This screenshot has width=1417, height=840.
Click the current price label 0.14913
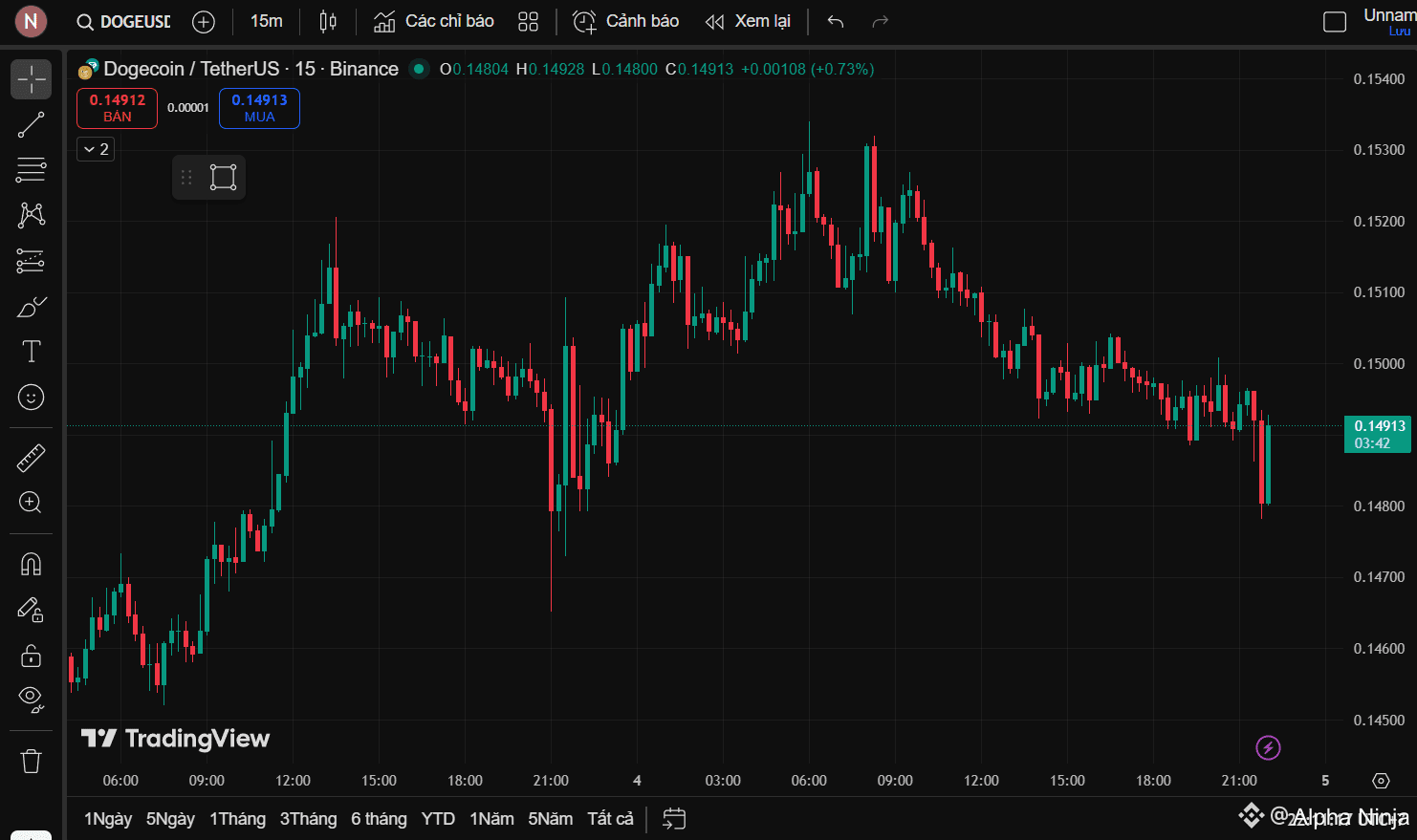(x=1378, y=434)
